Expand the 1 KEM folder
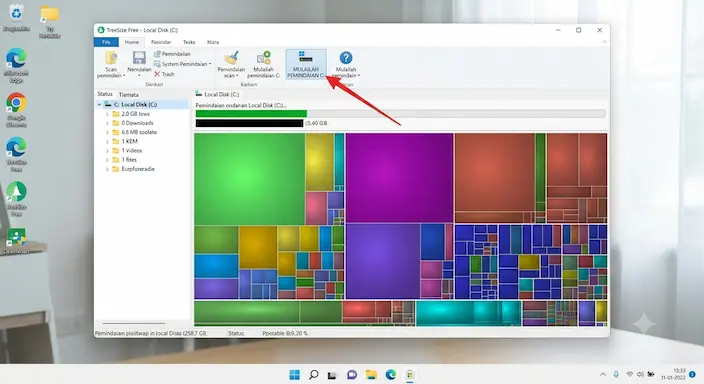The image size is (704, 384). (107, 141)
